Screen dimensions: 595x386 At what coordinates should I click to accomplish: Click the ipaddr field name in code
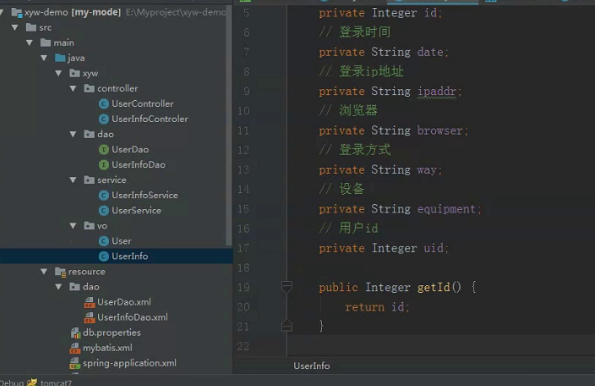point(437,91)
